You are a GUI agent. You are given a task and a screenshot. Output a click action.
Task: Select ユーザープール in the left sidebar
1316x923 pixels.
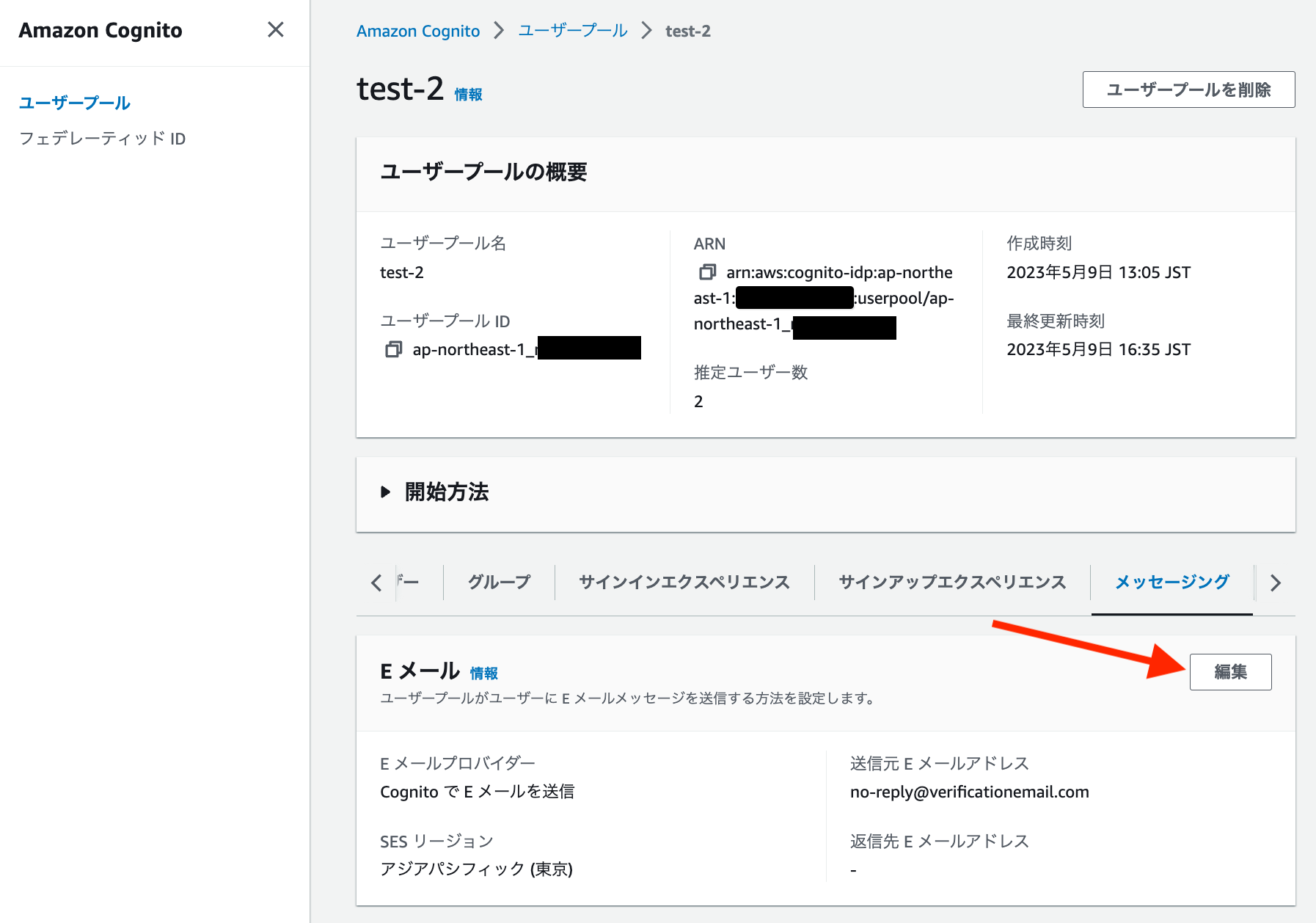pyautogui.click(x=74, y=103)
